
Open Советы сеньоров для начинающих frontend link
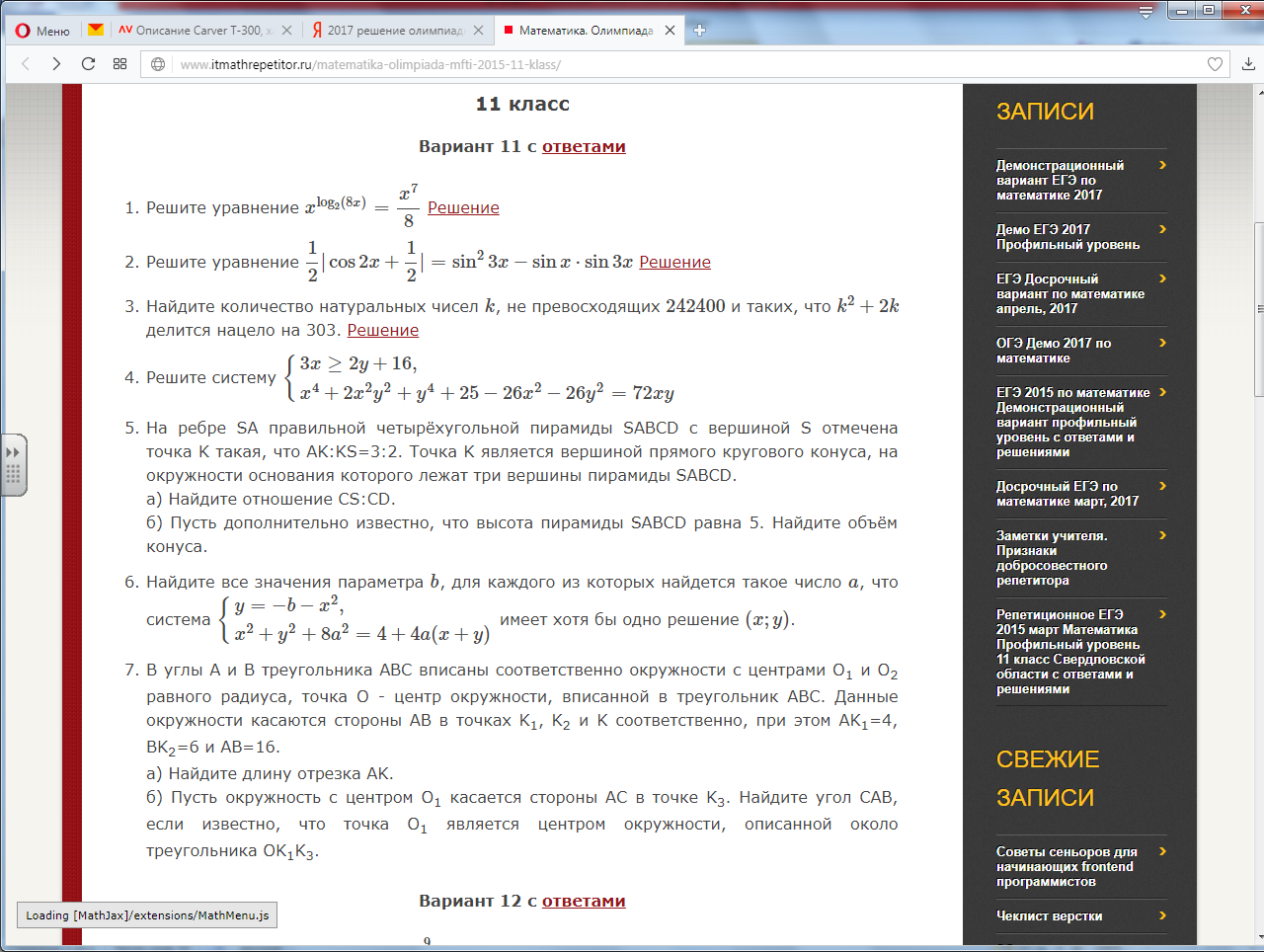point(1066,866)
